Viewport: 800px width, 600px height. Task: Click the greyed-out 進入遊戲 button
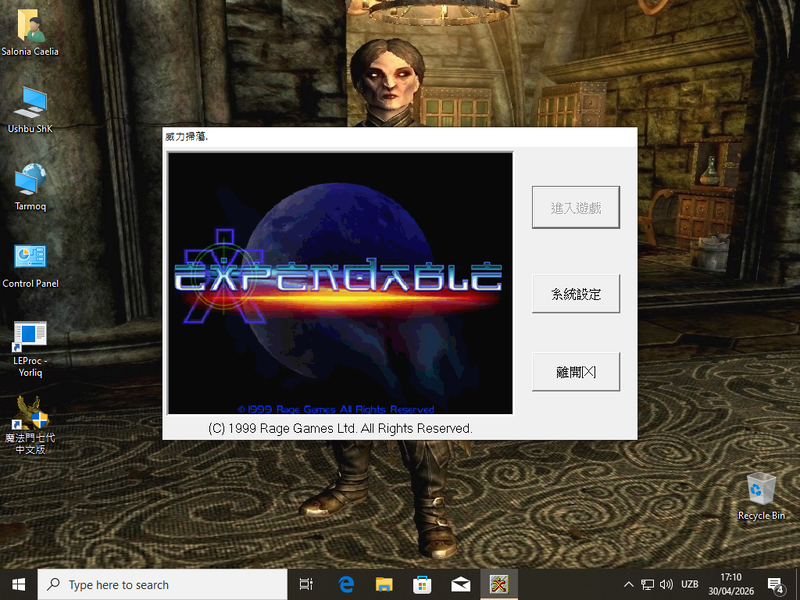(x=576, y=207)
